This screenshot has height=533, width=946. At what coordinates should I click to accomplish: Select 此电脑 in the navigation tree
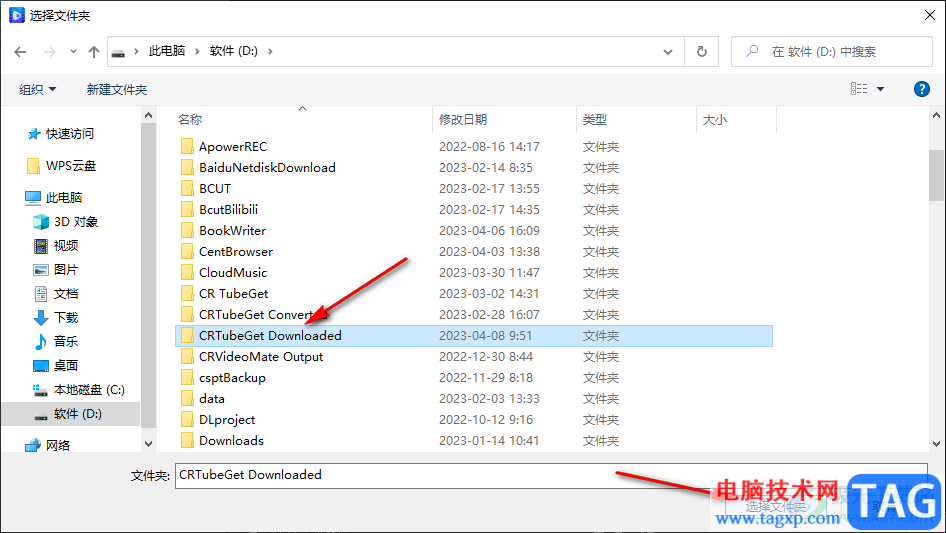tap(63, 197)
